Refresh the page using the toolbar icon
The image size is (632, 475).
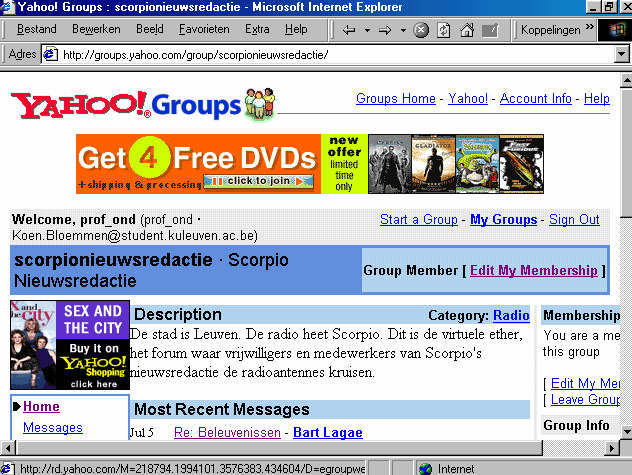[x=444, y=30]
